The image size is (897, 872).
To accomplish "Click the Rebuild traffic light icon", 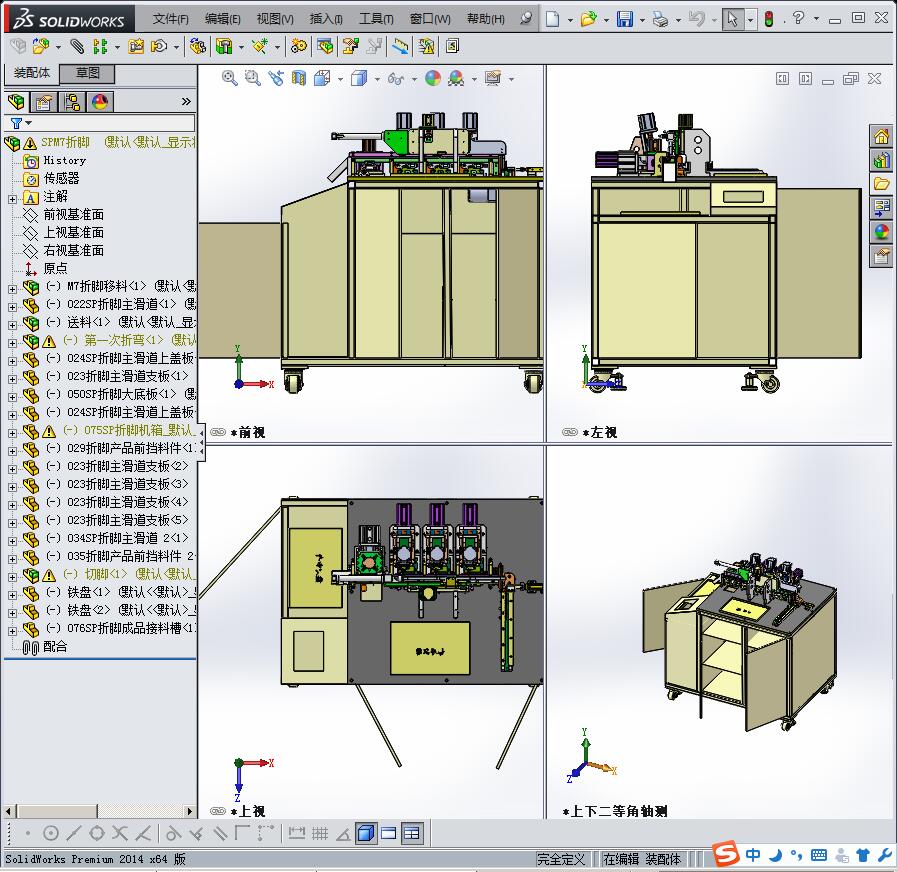I will [769, 19].
